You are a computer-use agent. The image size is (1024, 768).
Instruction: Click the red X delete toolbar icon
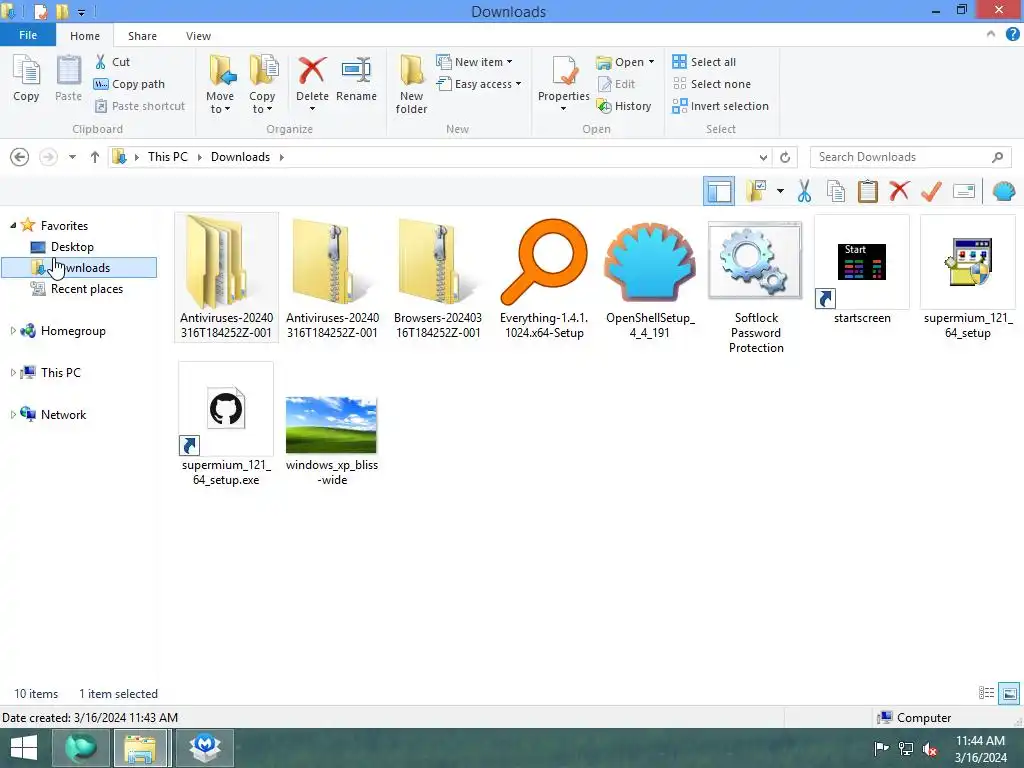pos(899,191)
